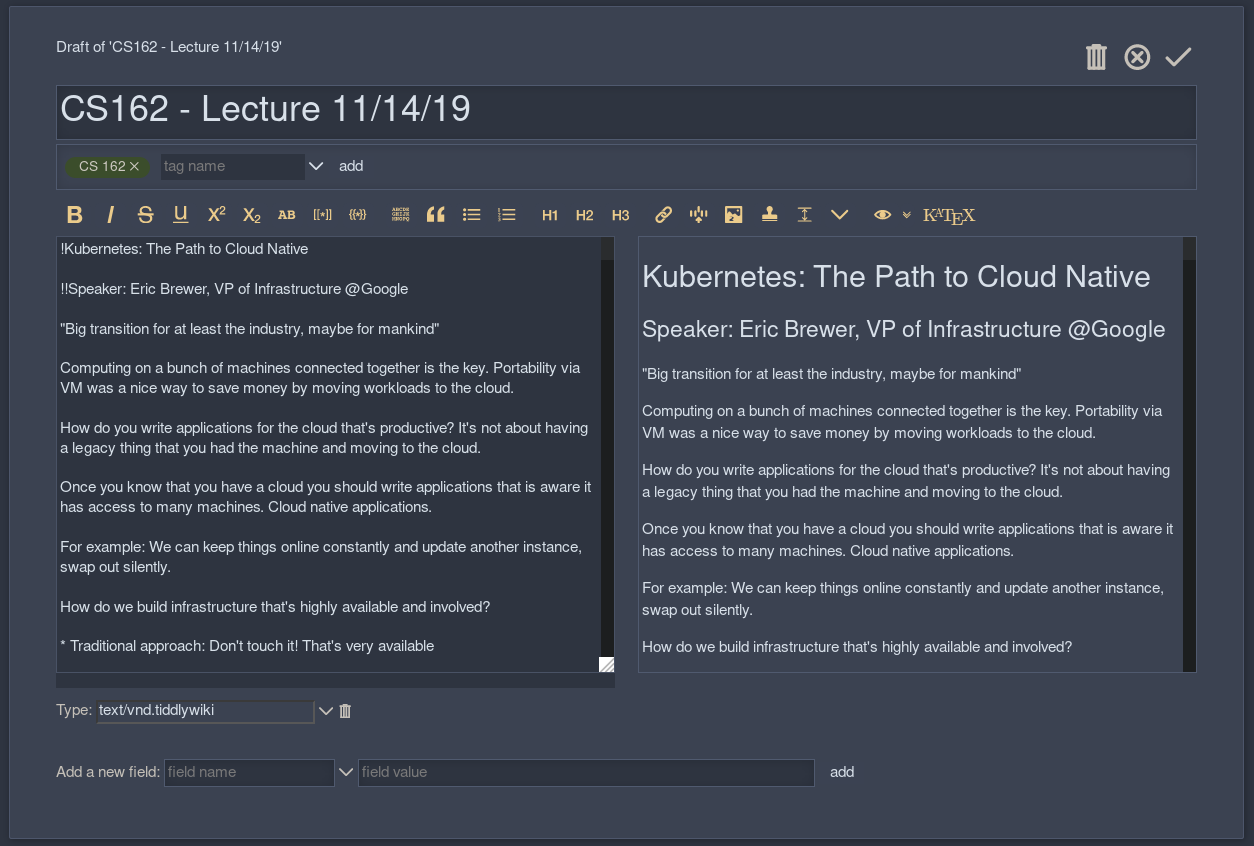Open the stamp snippets tool

click(x=769, y=214)
